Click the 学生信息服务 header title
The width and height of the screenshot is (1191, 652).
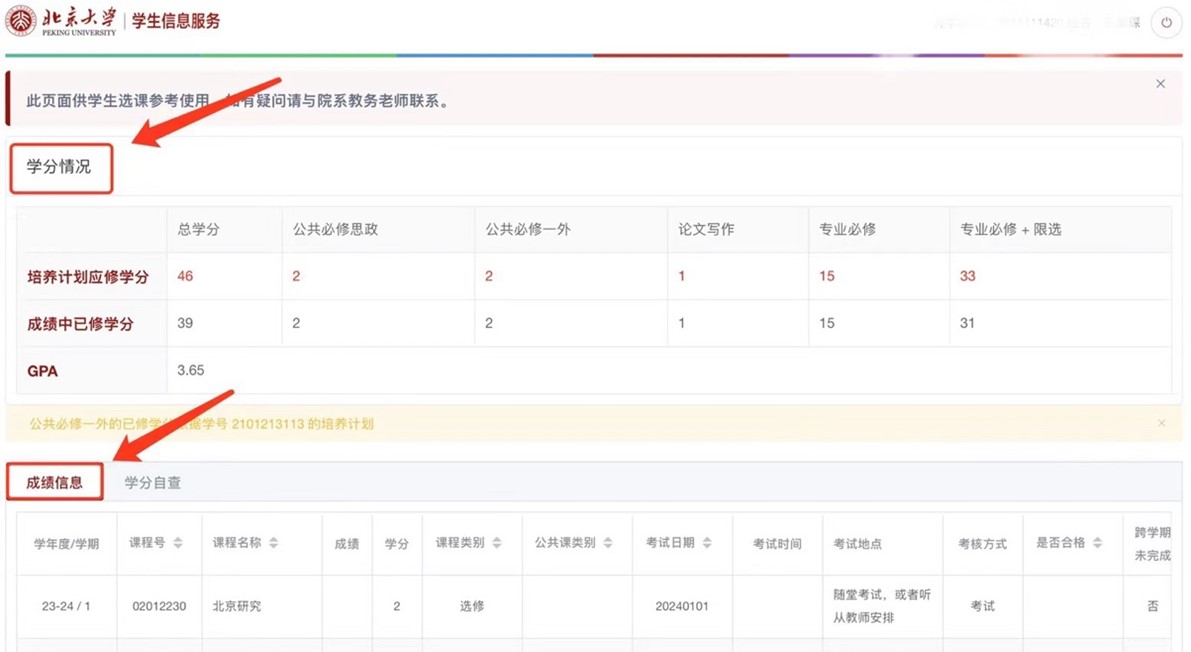[x=176, y=21]
